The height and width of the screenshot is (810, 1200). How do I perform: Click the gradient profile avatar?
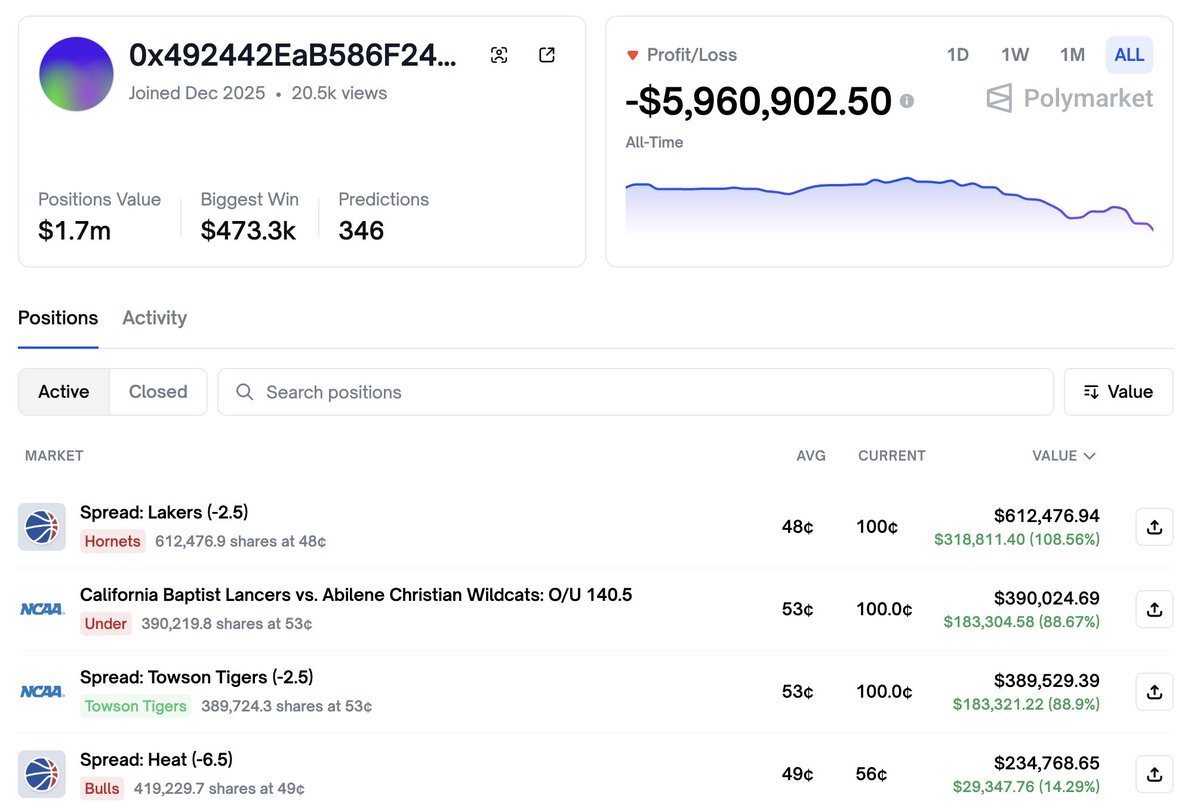pyautogui.click(x=76, y=74)
